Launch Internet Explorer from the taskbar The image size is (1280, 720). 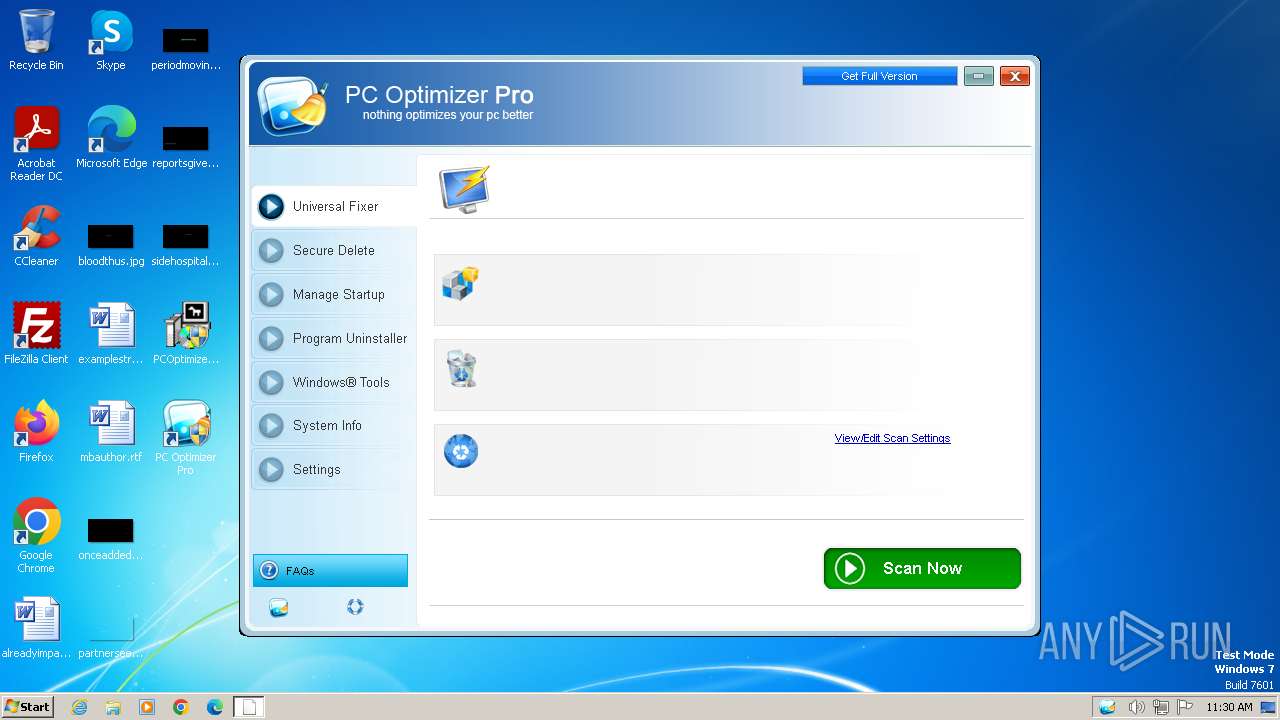pyautogui.click(x=79, y=707)
